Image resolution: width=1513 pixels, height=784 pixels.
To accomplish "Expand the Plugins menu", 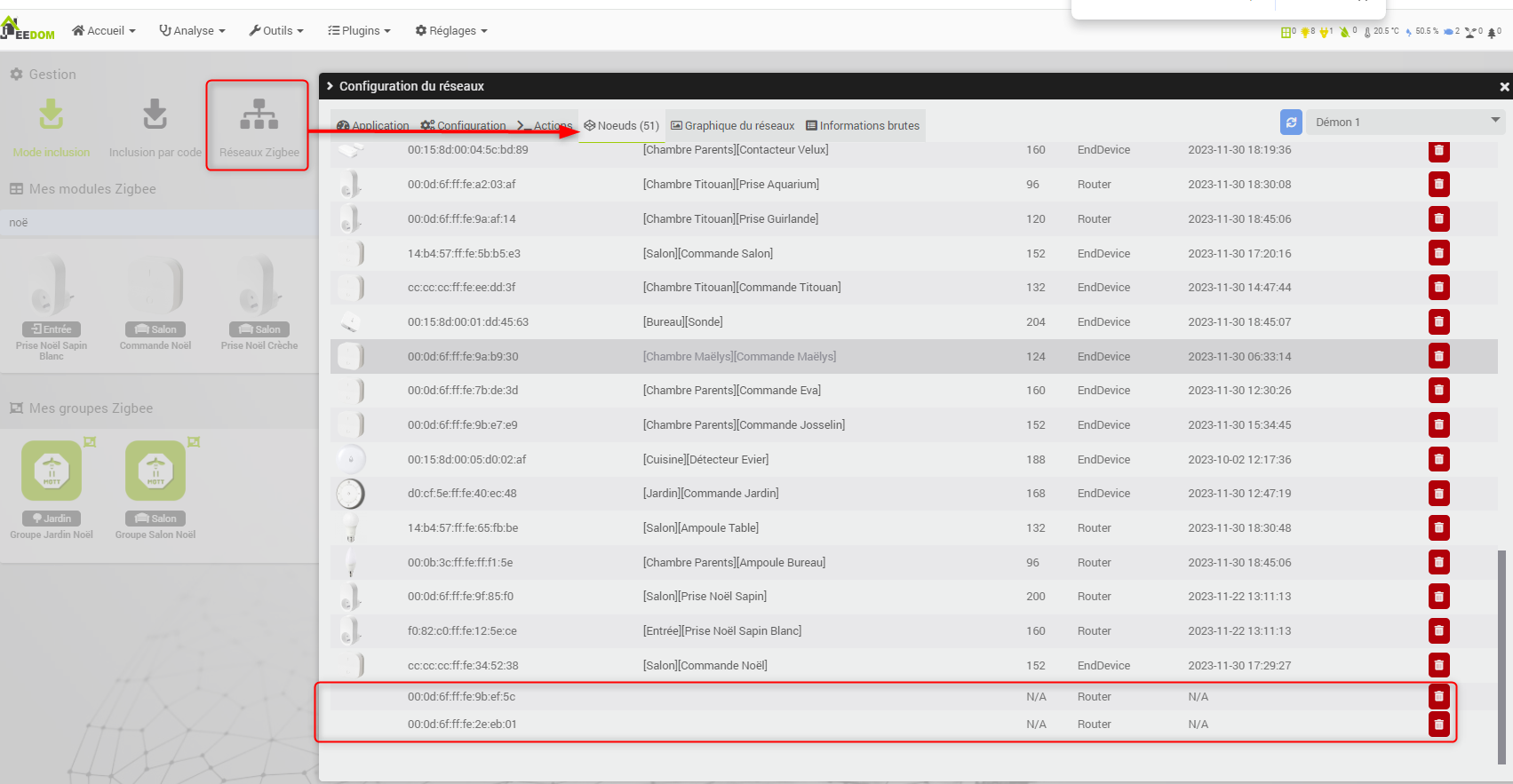I will pos(359,31).
